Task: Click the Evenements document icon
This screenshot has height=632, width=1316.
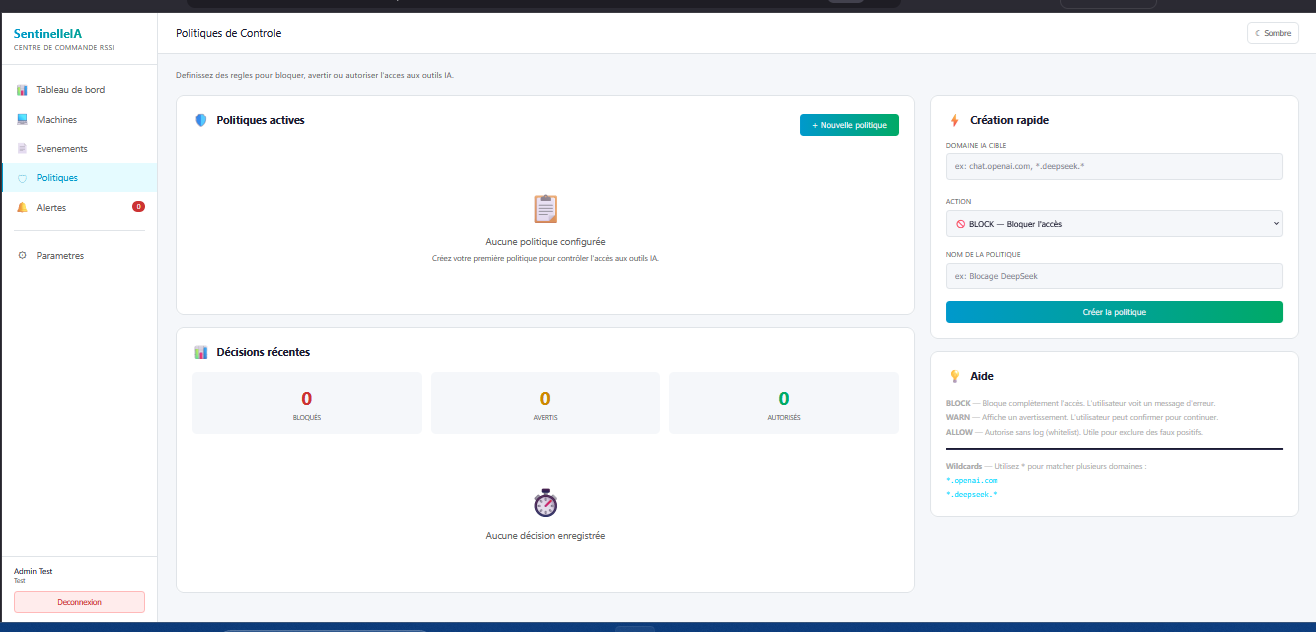Action: [x=22, y=149]
